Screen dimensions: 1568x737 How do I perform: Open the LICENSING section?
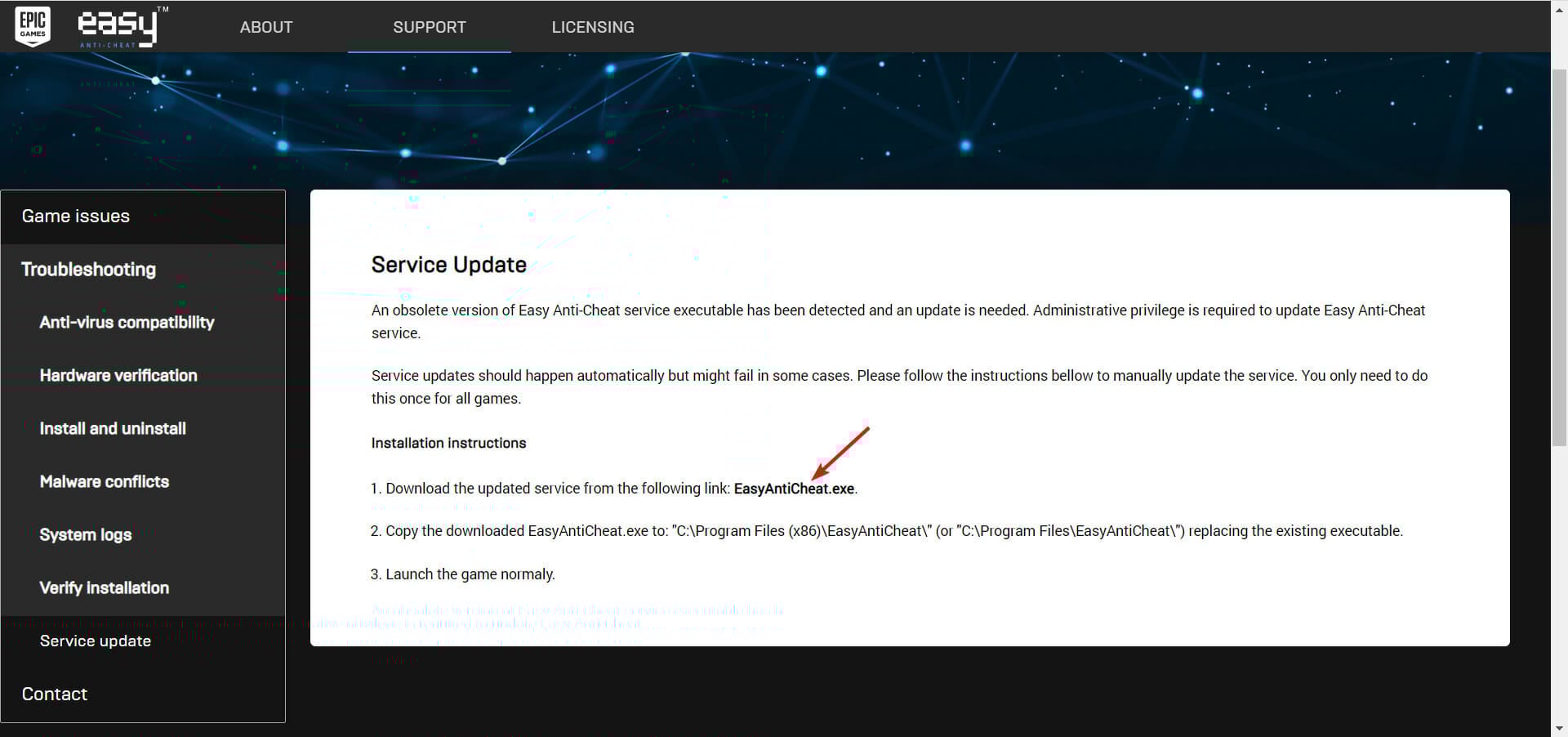[592, 26]
